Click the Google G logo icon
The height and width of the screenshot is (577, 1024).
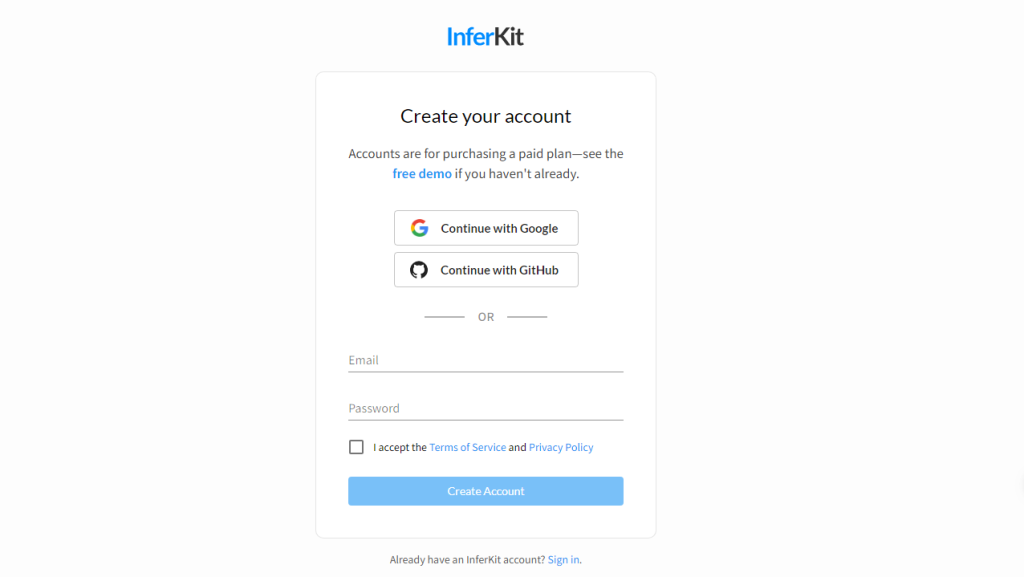[x=419, y=228]
